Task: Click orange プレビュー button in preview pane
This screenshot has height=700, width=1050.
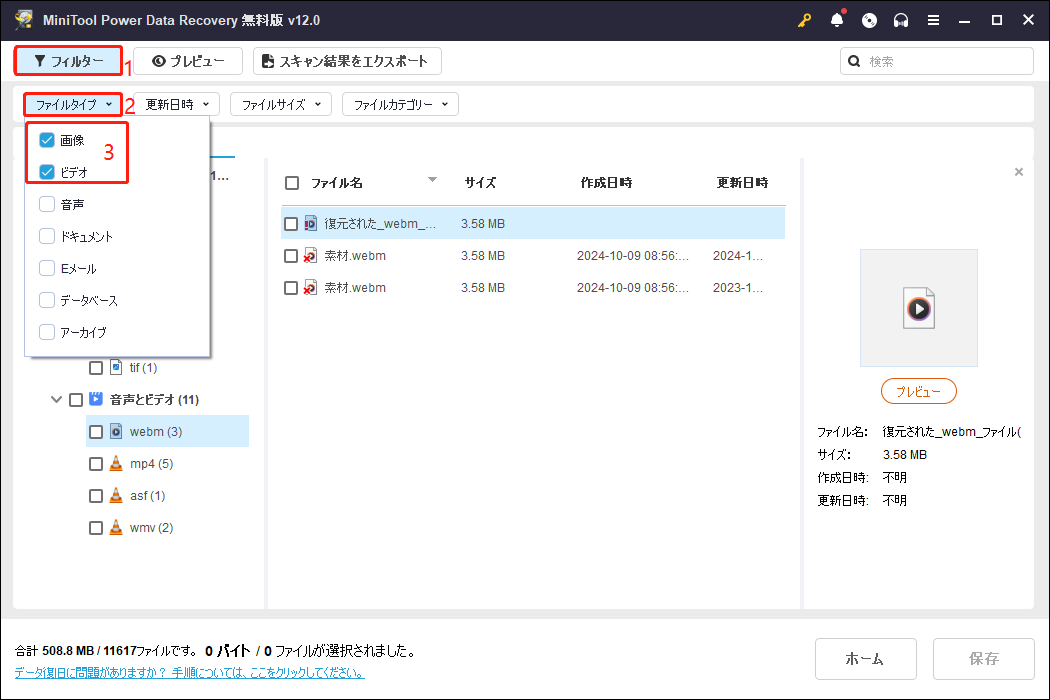Action: pos(919,391)
